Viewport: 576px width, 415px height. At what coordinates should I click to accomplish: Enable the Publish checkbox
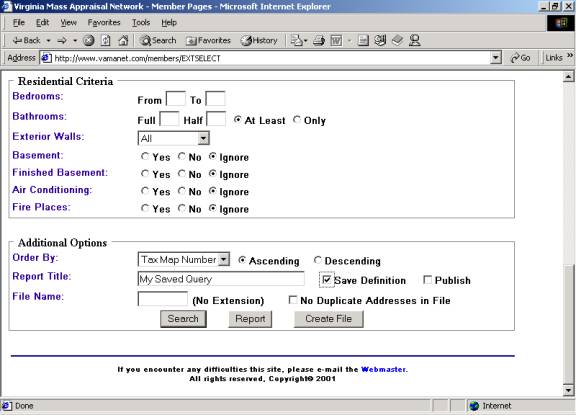(x=427, y=280)
